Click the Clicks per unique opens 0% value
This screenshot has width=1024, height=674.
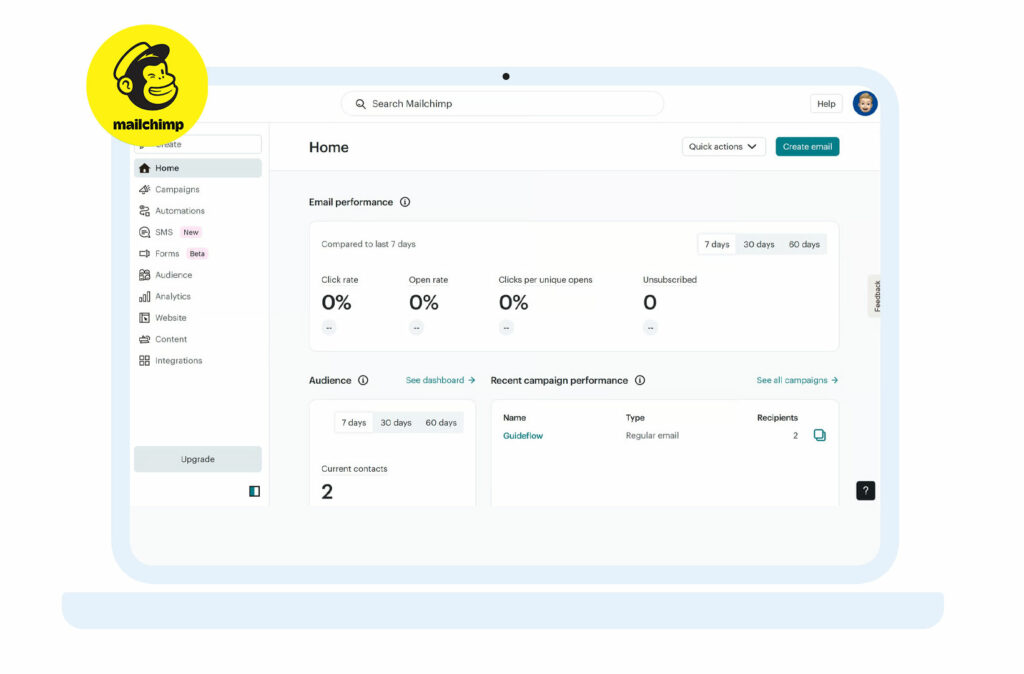pyautogui.click(x=513, y=302)
